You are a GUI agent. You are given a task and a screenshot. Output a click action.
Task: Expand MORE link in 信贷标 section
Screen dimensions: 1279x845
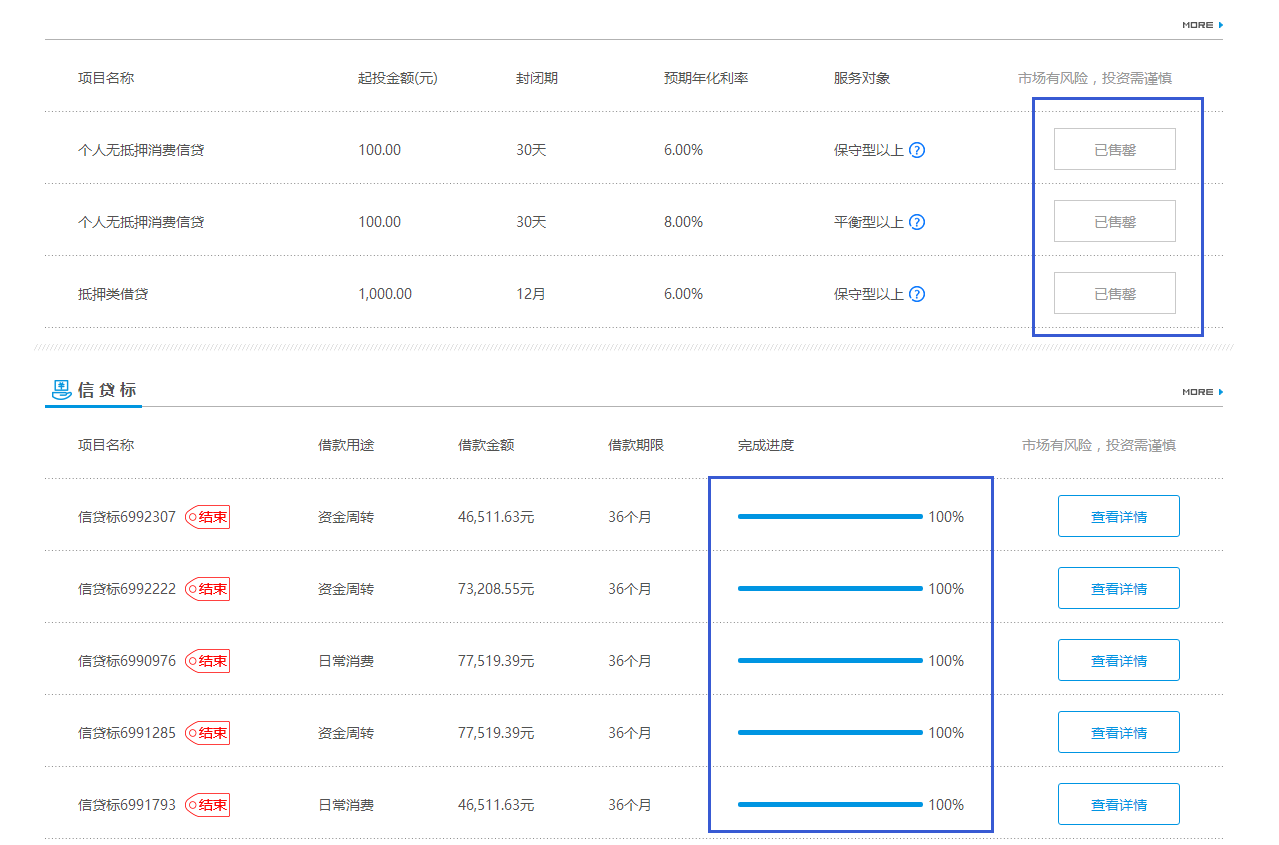point(1202,392)
